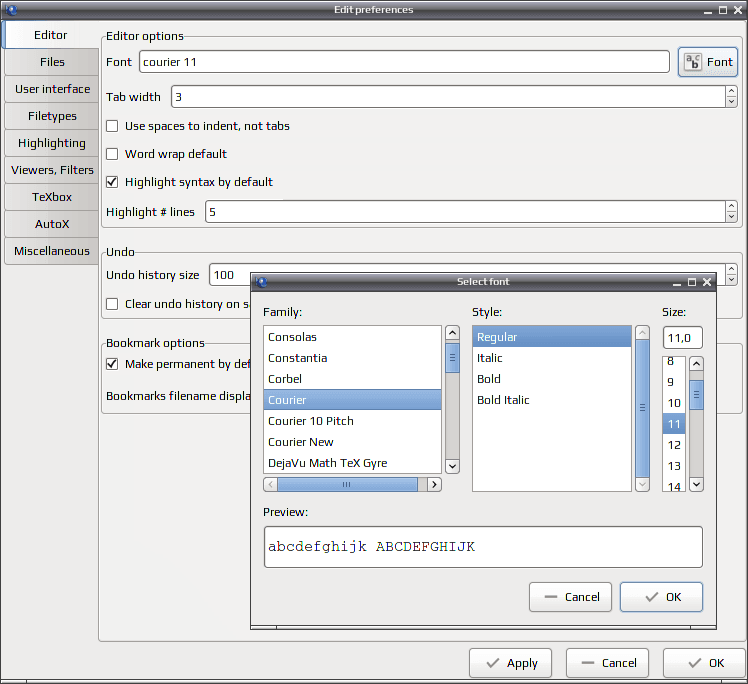Screen dimensions: 748x684
Task: Click Size list scroll up arrow
Action: tap(696, 364)
